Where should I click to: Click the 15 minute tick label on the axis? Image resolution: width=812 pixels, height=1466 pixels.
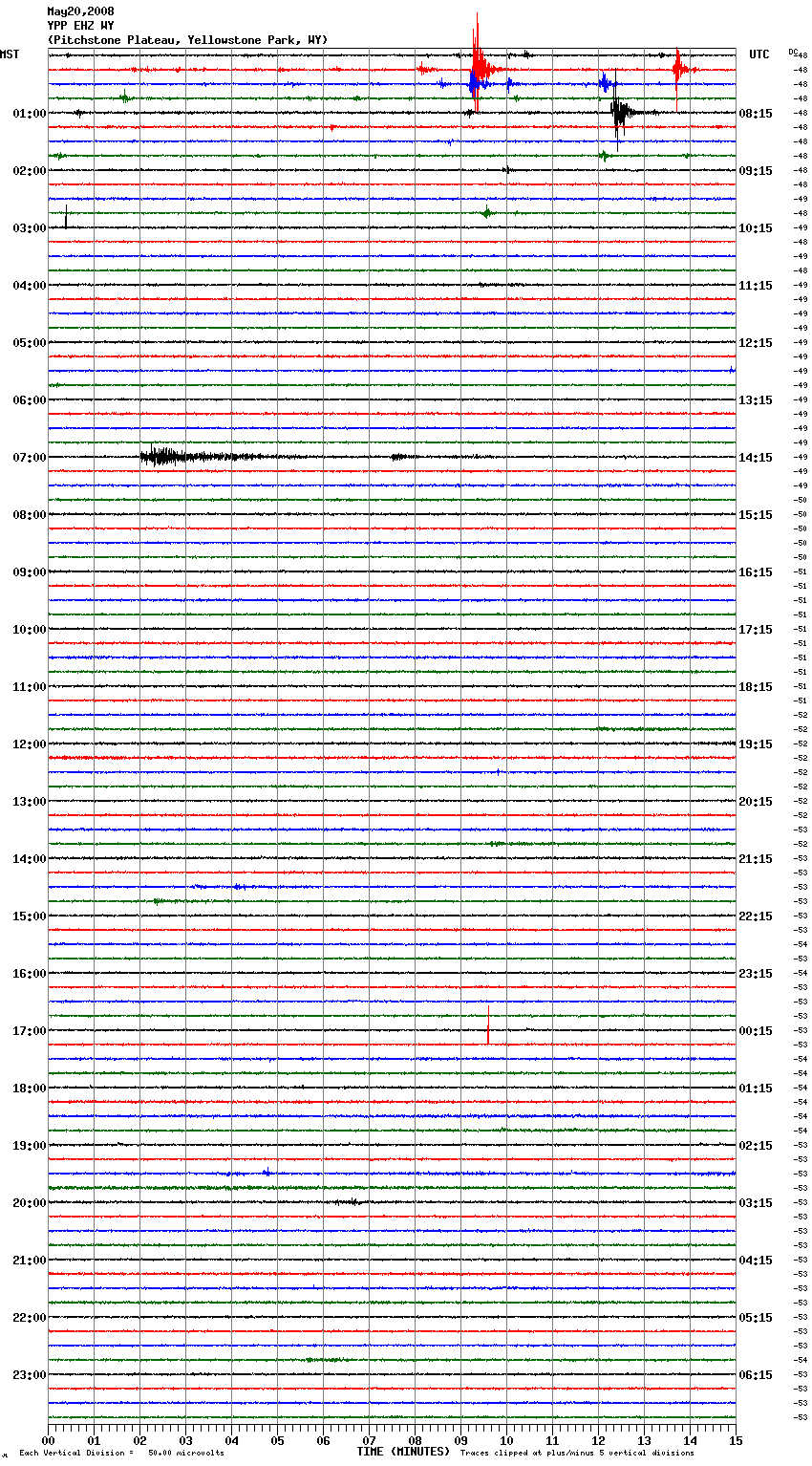coord(735,1440)
